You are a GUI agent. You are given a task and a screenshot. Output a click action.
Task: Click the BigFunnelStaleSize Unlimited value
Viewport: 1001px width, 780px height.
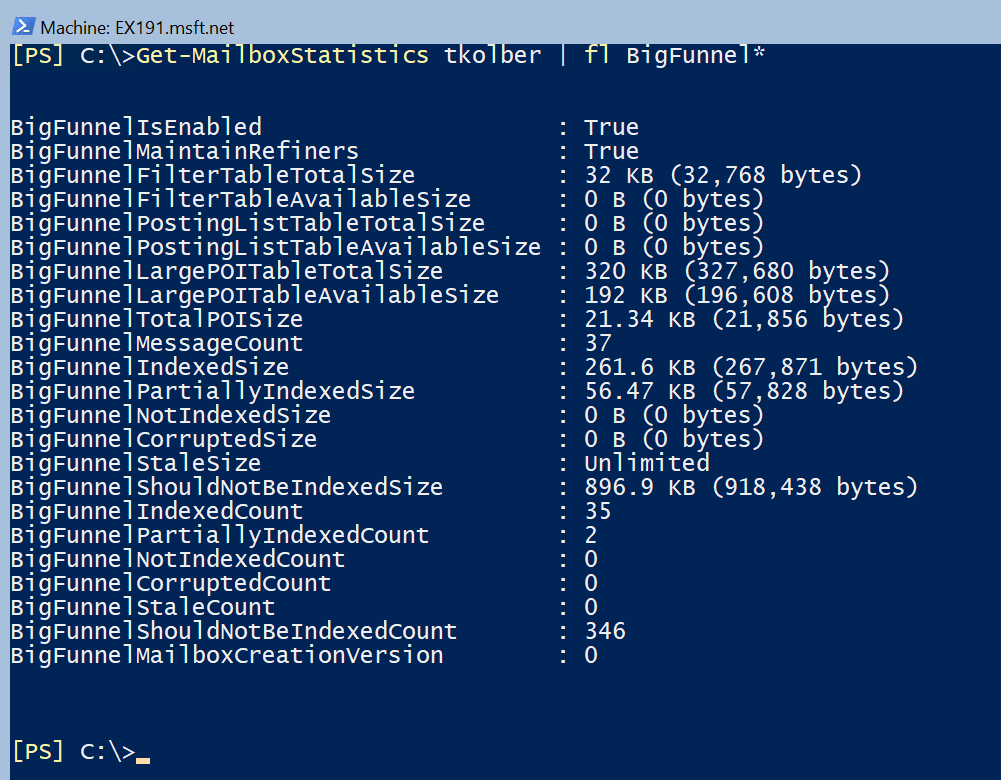coord(647,463)
